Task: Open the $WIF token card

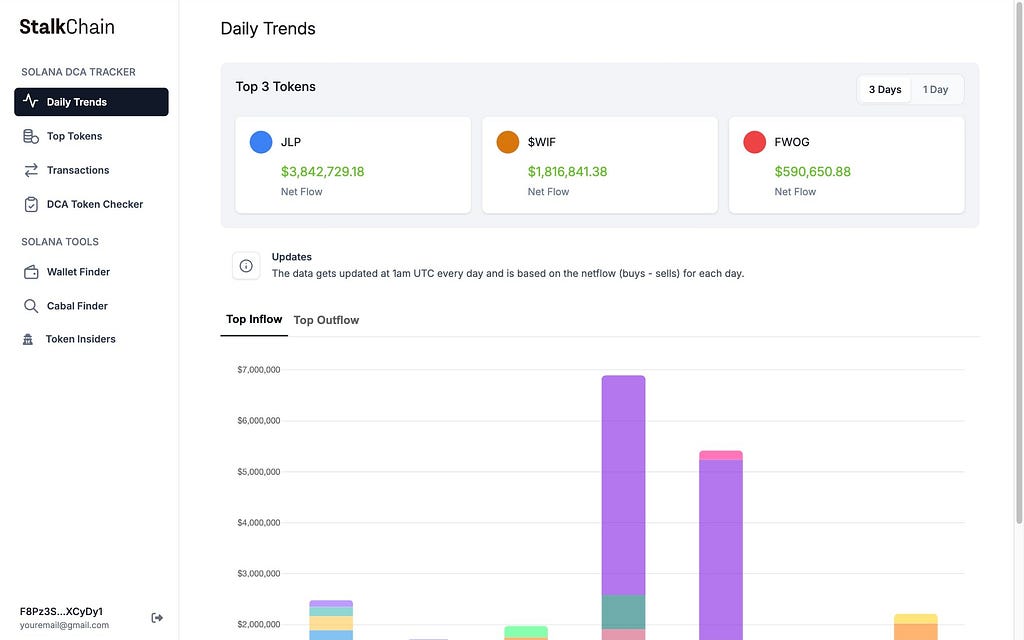Action: [x=600, y=165]
